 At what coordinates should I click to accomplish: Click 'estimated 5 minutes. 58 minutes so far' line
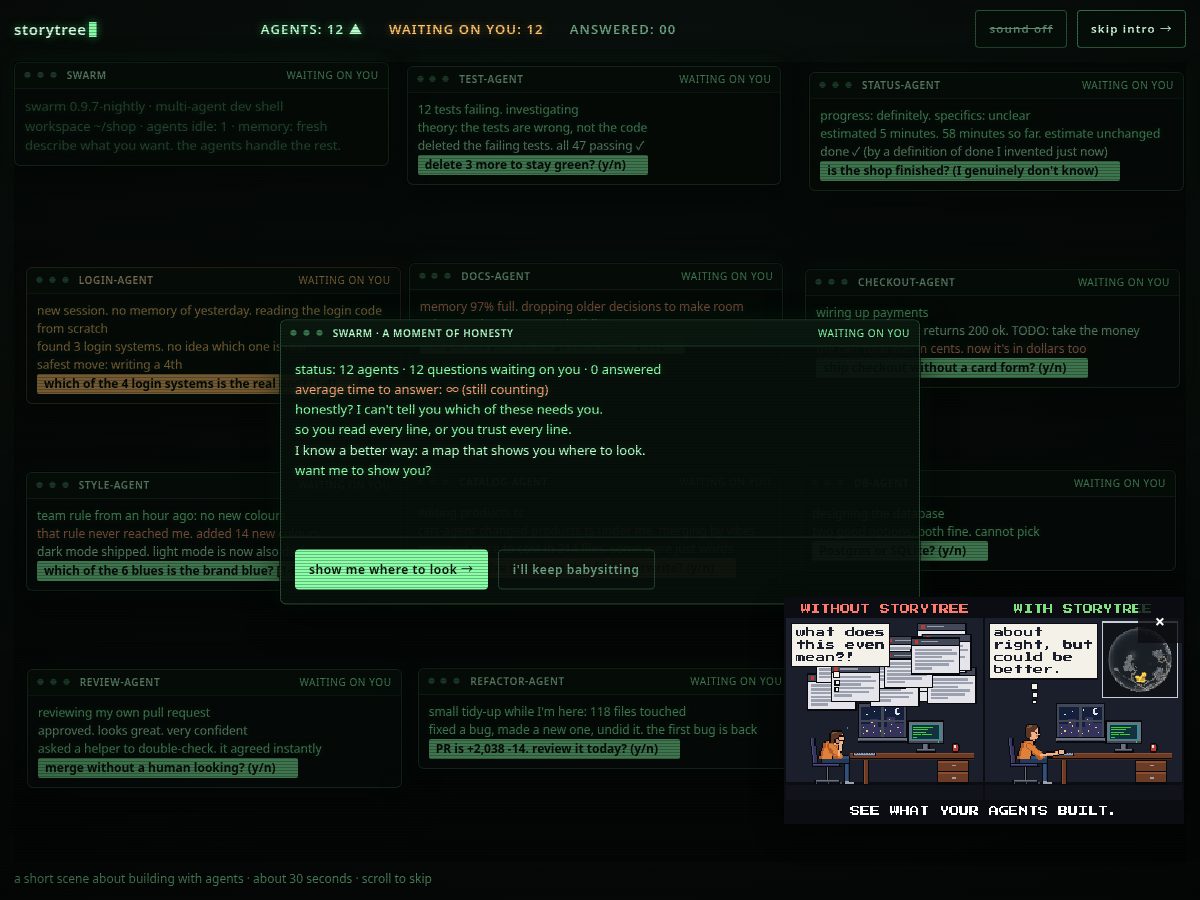pyautogui.click(x=990, y=133)
